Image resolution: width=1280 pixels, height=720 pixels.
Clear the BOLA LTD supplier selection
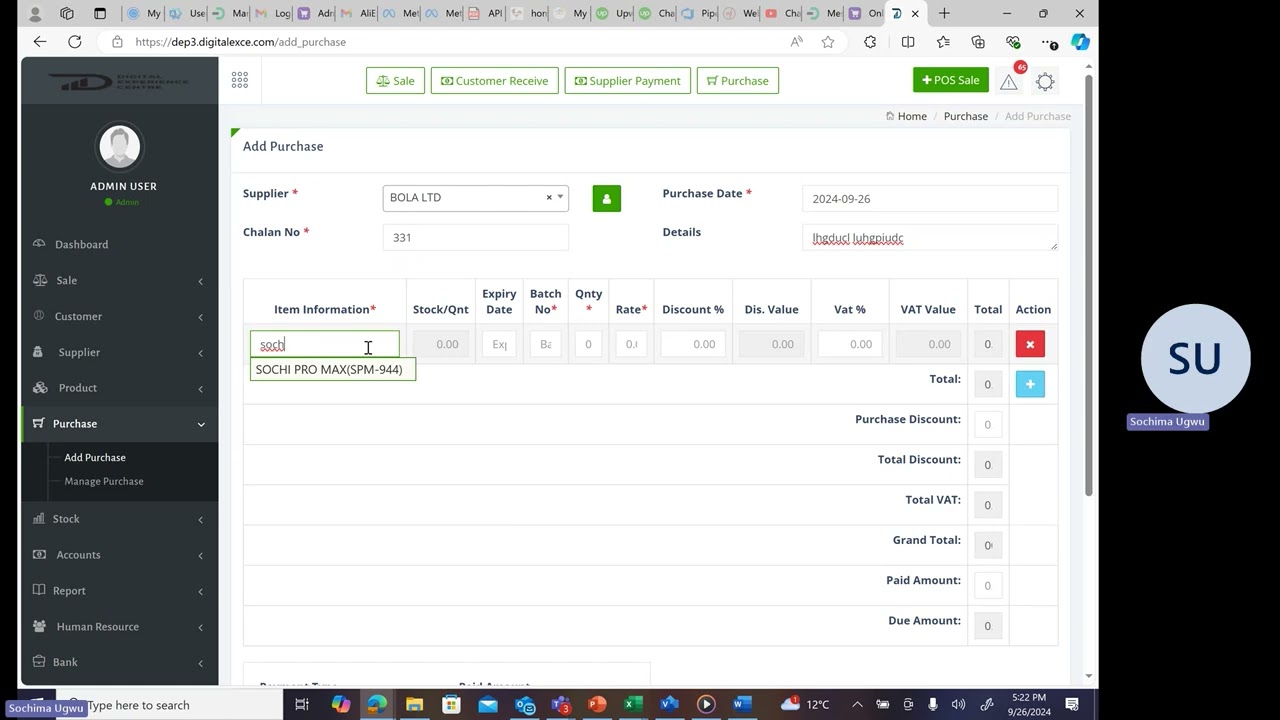pyautogui.click(x=549, y=197)
